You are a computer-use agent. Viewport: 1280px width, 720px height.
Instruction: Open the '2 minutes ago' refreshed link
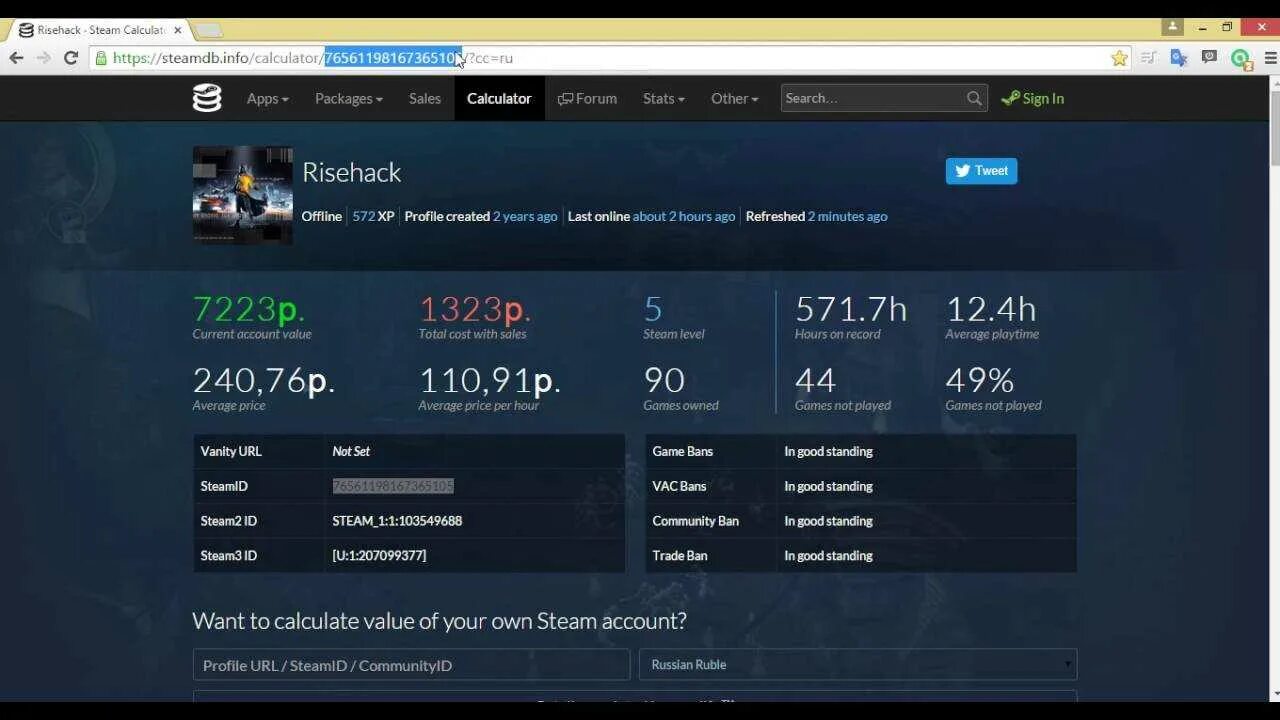847,216
